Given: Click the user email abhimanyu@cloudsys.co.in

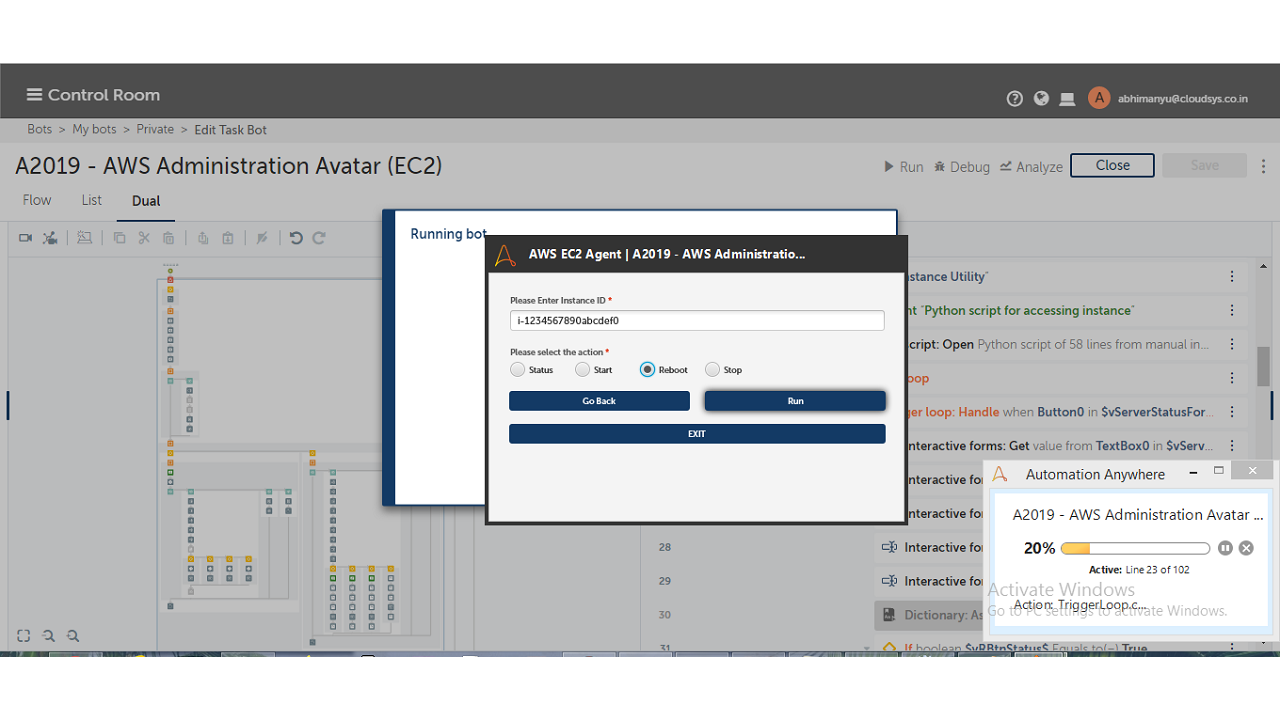Looking at the screenshot, I should [1183, 99].
